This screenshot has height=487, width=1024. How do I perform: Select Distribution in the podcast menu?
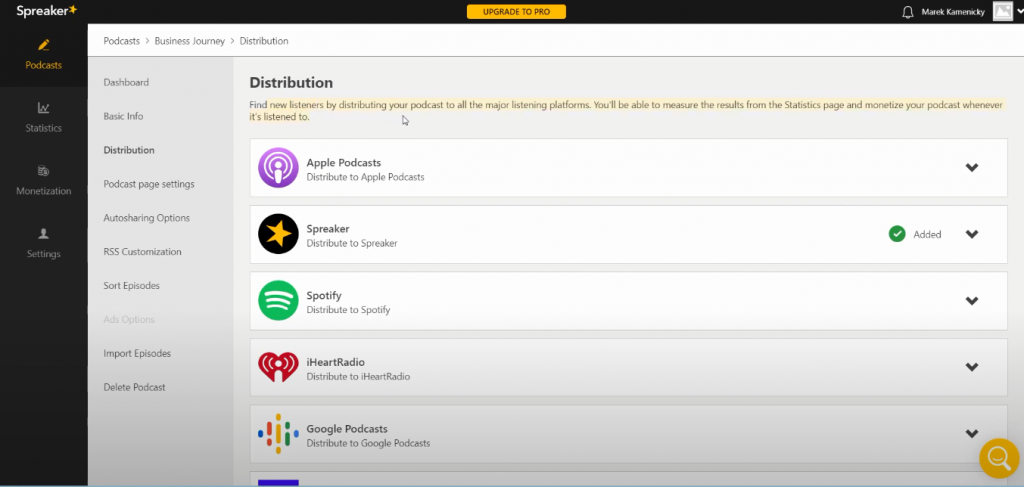(129, 150)
